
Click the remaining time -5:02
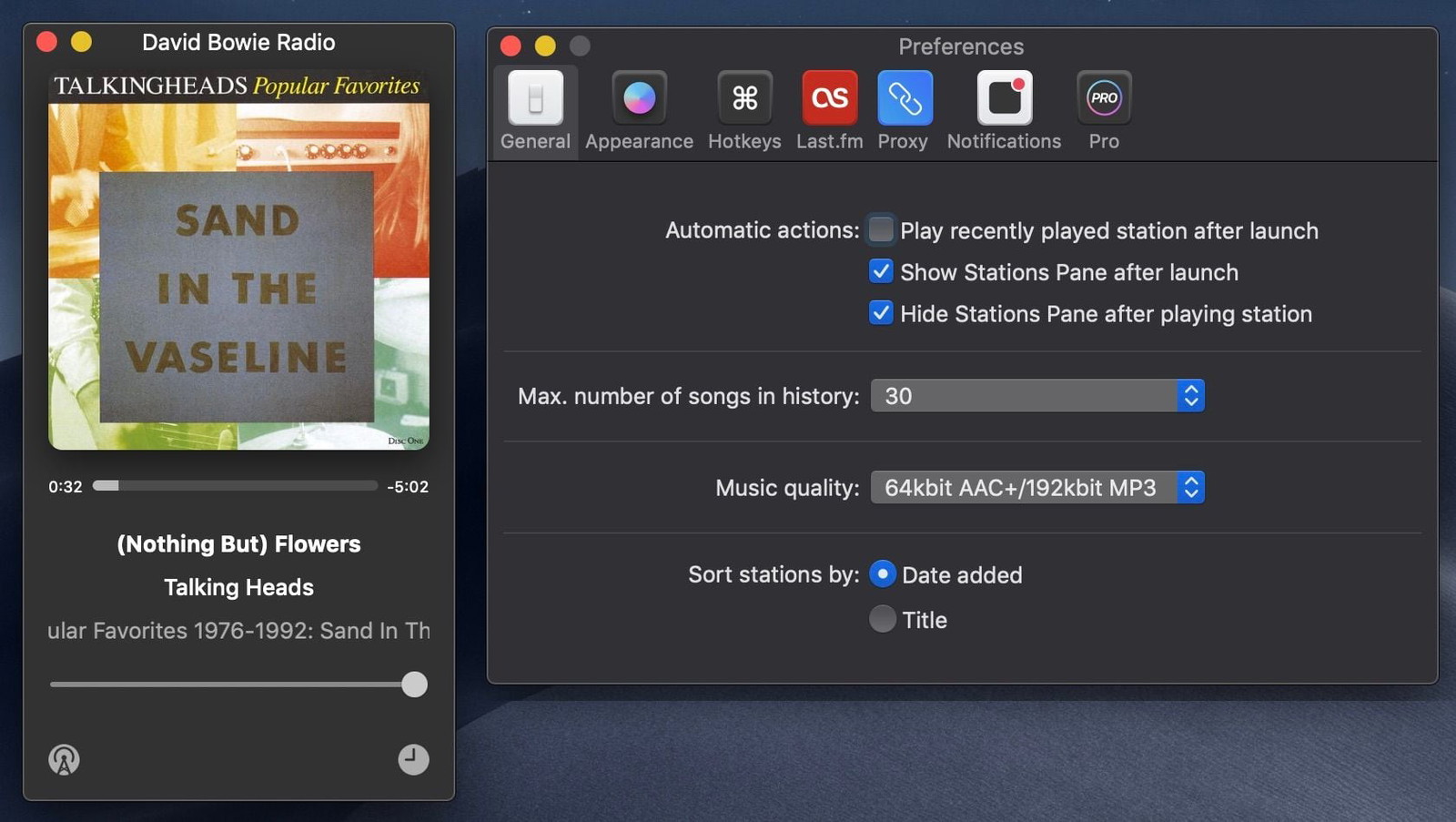point(407,487)
